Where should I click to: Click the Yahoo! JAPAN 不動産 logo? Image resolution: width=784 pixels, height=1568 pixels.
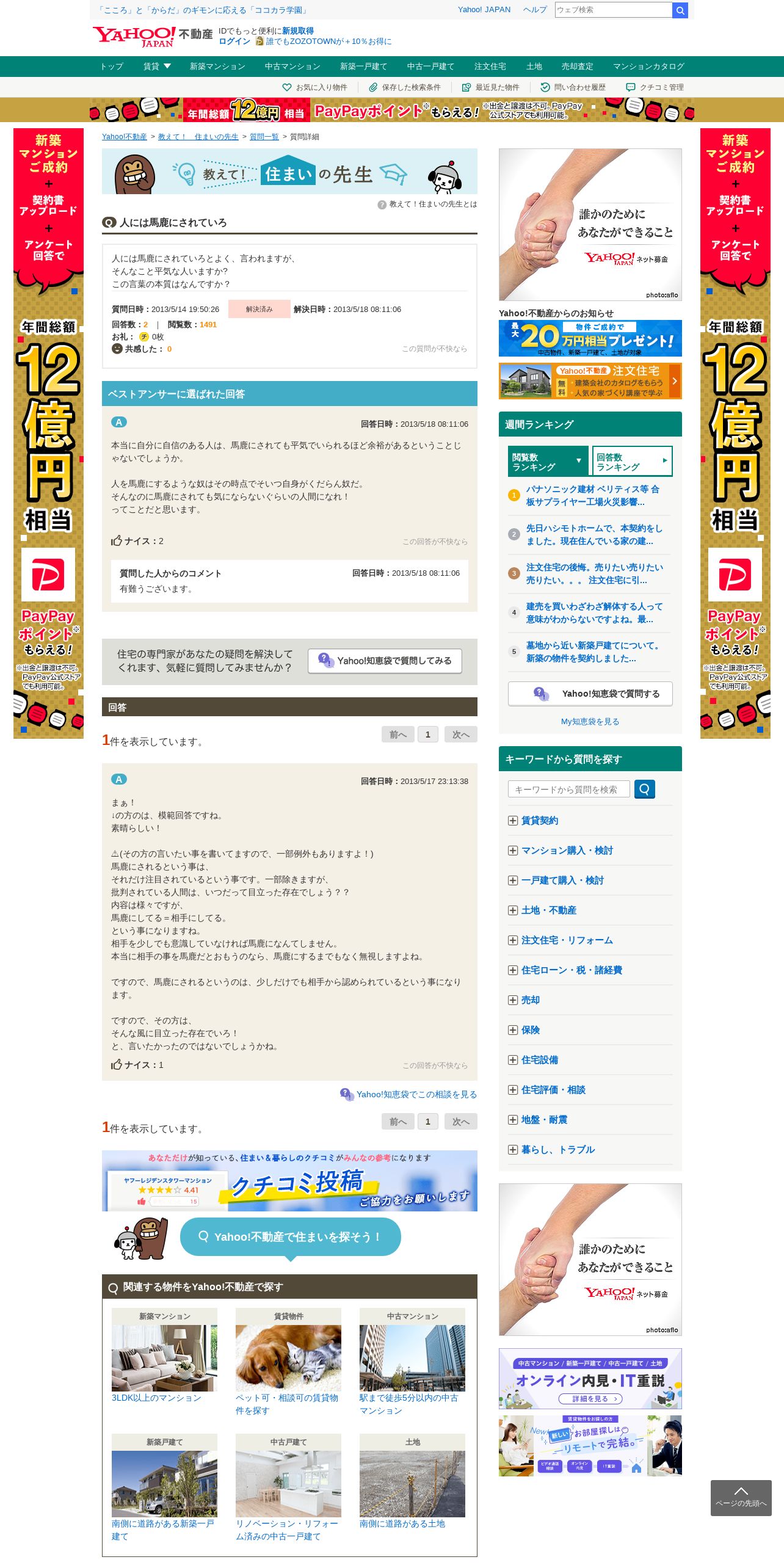(x=153, y=36)
